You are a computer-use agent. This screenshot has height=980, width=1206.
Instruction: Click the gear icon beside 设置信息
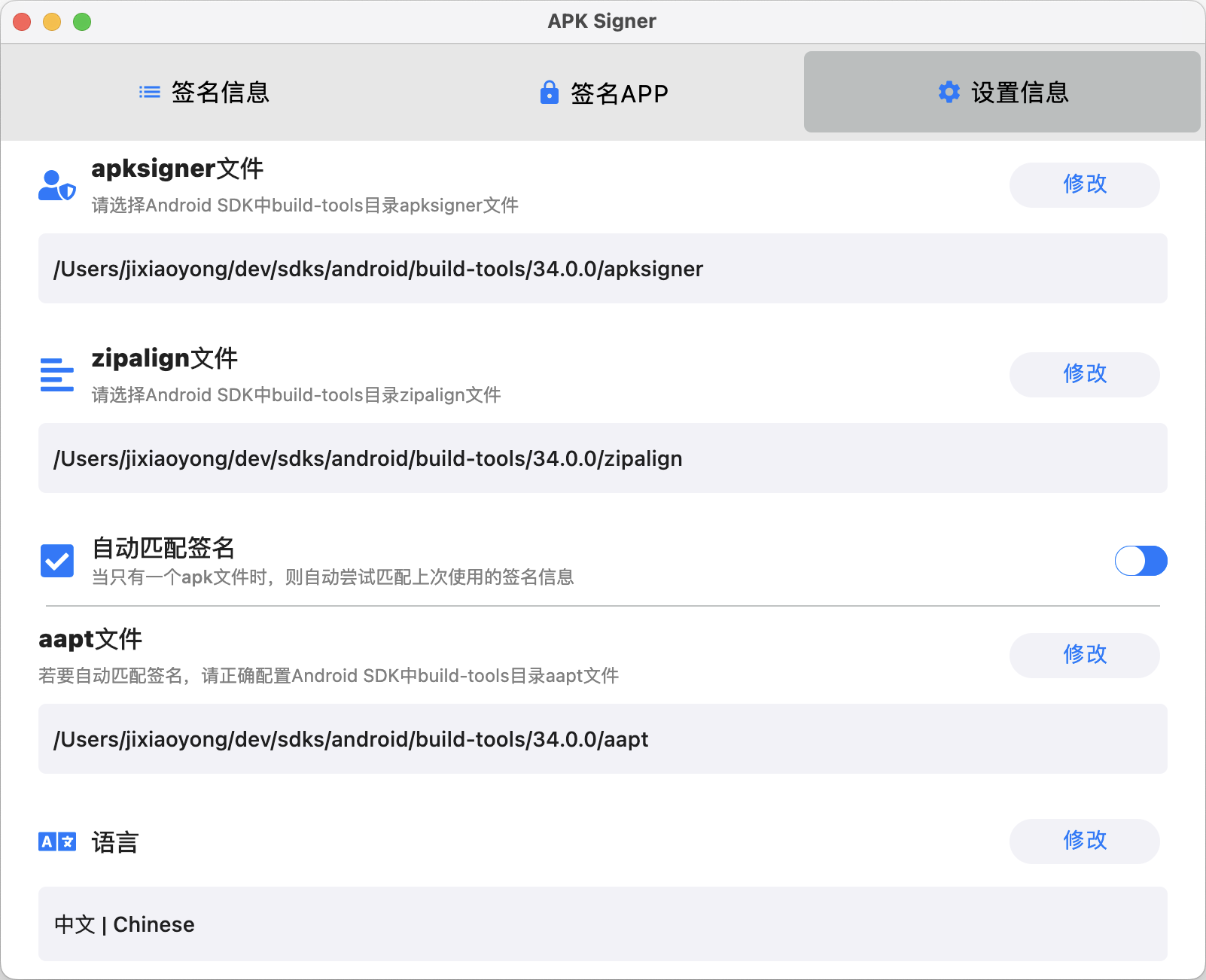coord(949,92)
